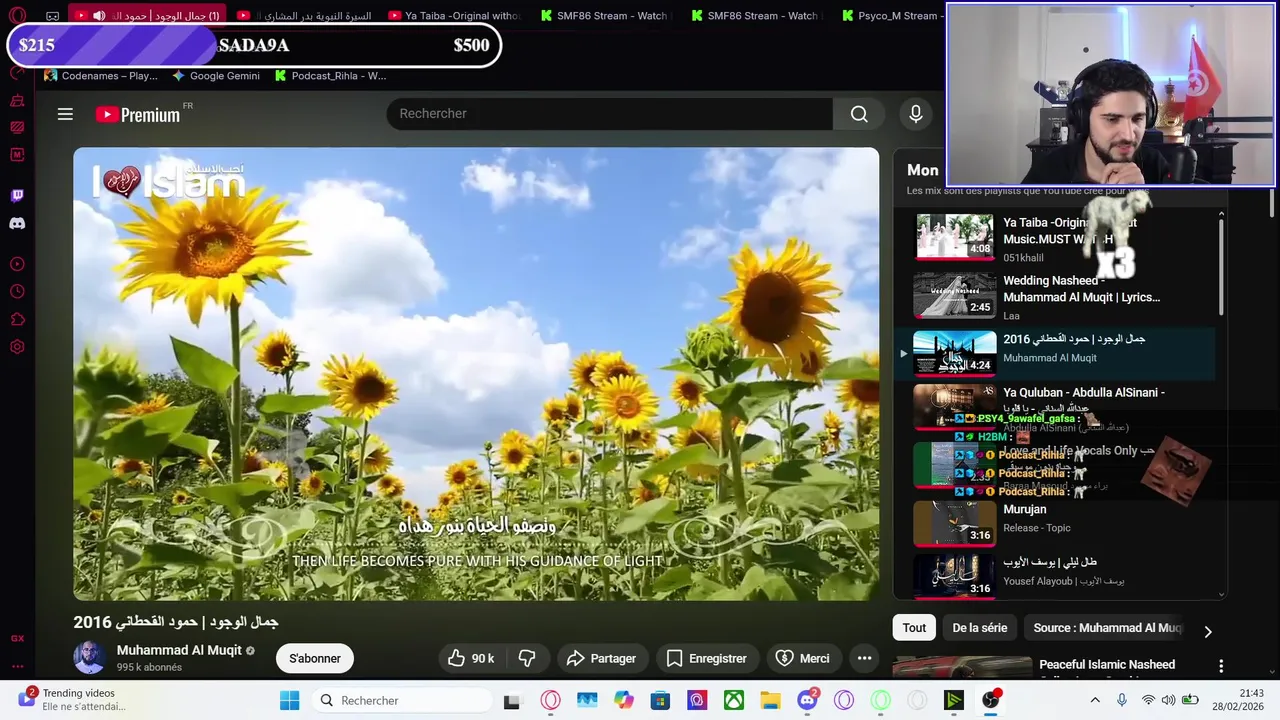The image size is (1280, 720).
Task: Open History clock icon in sidebar
Action: coord(17,292)
